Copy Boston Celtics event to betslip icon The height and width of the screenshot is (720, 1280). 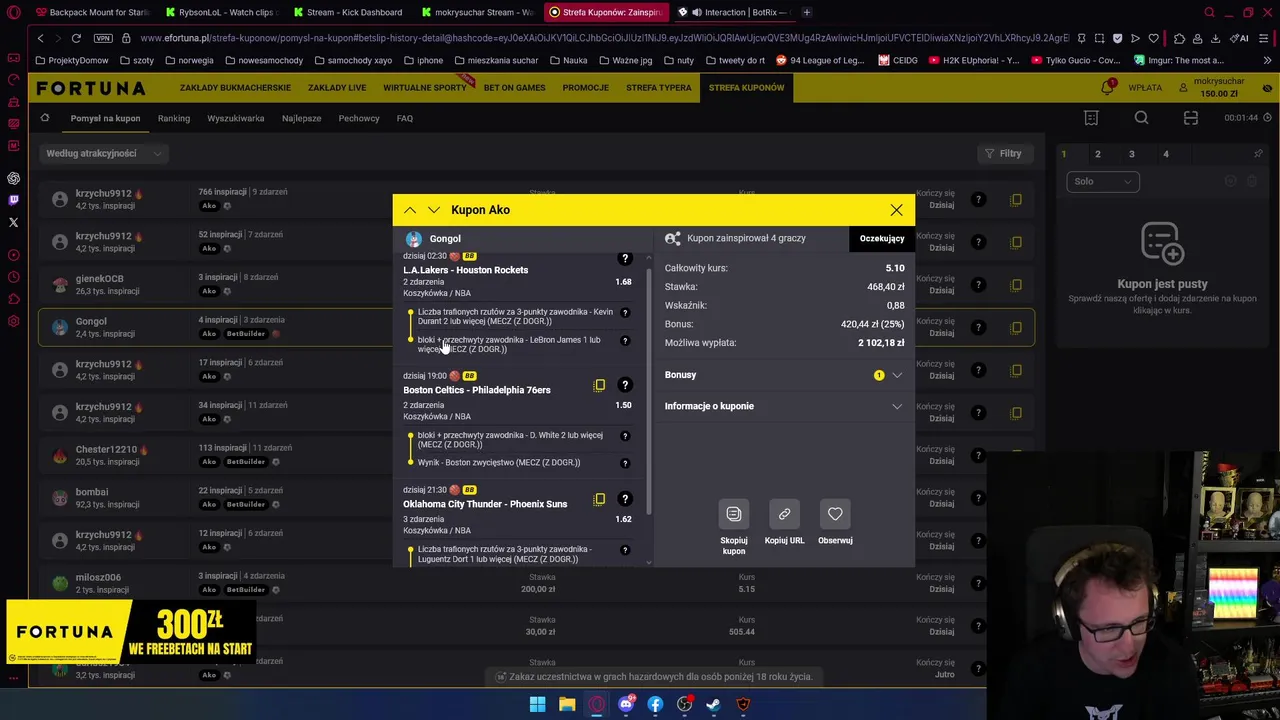tap(599, 385)
